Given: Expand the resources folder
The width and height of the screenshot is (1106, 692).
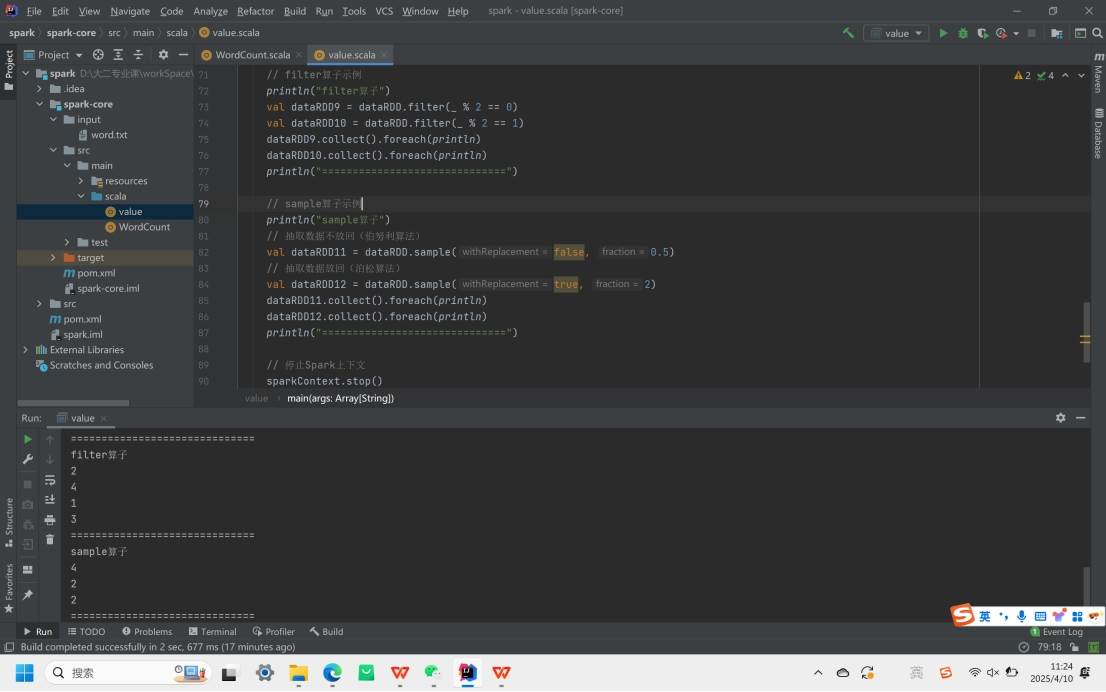Looking at the screenshot, I should (x=81, y=181).
